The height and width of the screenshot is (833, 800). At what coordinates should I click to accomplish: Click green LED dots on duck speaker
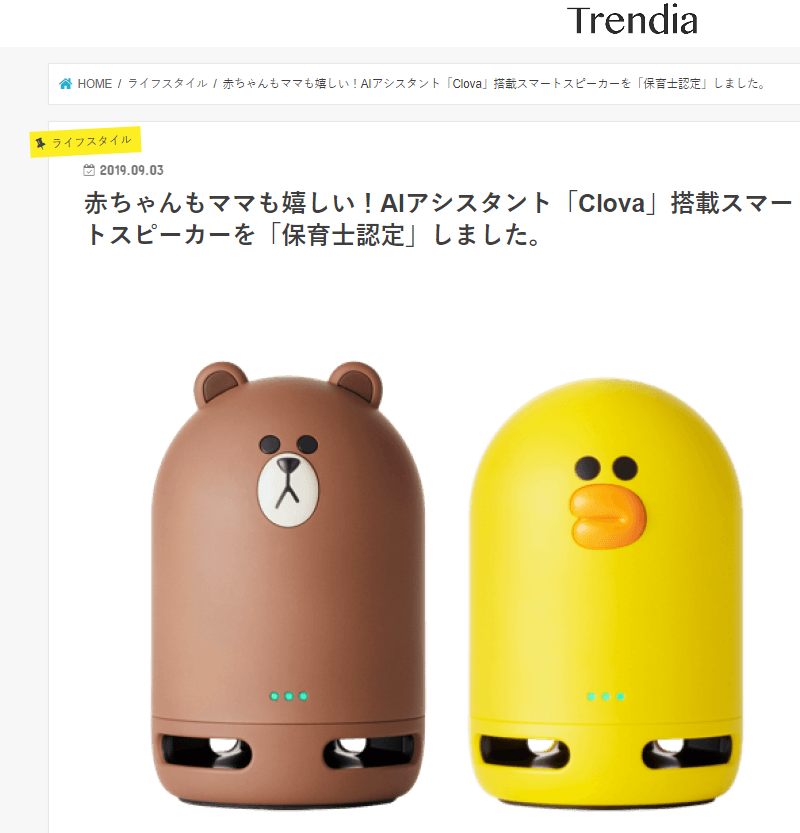[x=606, y=696]
